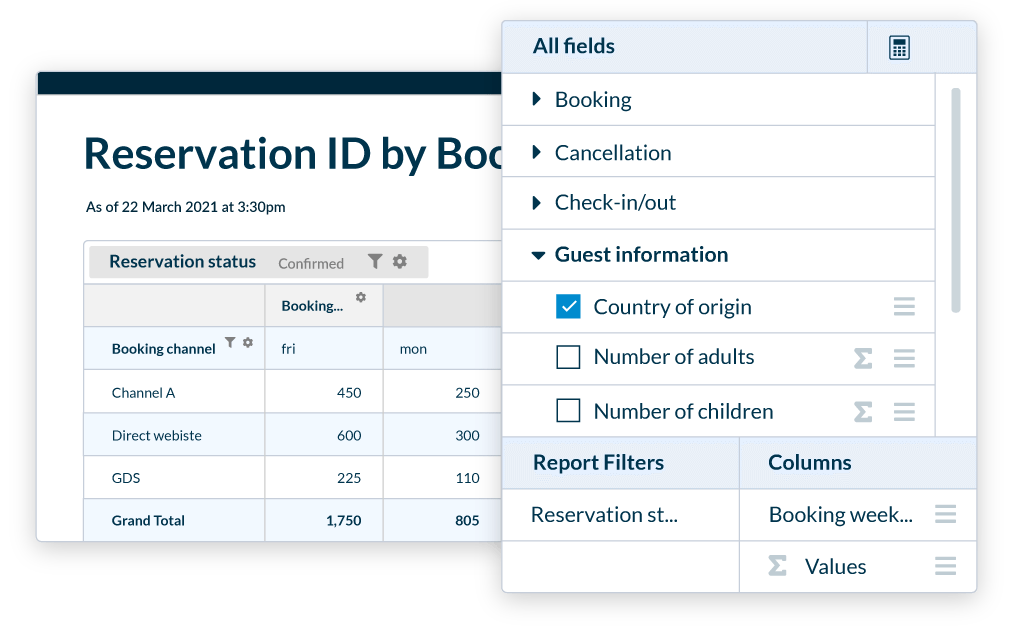This screenshot has width=1012, height=630.
Task: Click the 805 Grand Total cell
Action: (467, 521)
